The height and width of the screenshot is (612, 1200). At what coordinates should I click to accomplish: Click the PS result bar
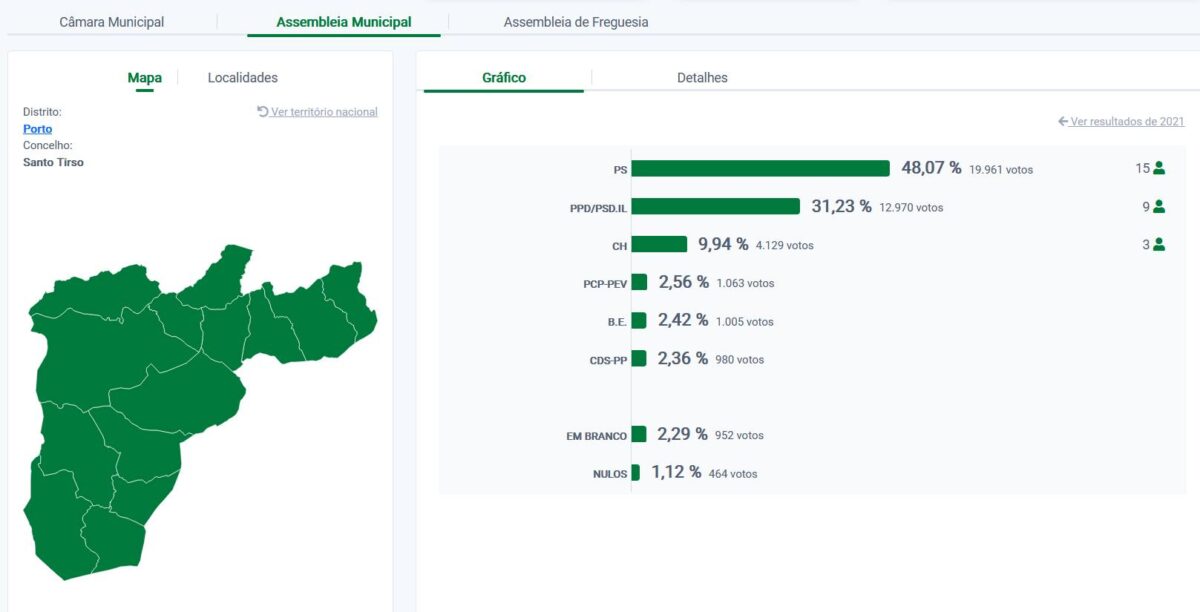[x=760, y=169]
